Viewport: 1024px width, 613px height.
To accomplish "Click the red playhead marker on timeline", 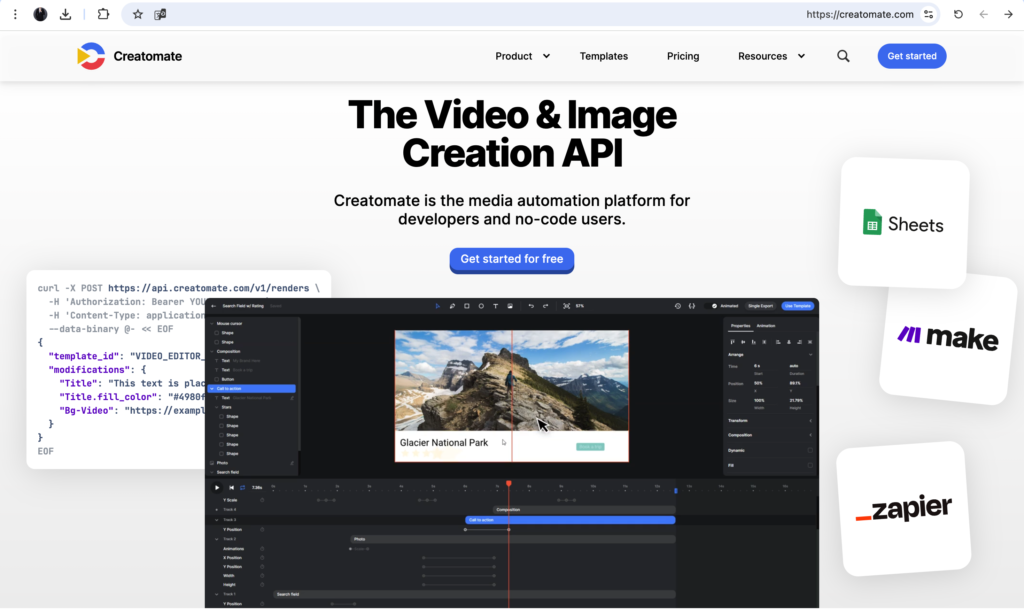I will point(508,484).
